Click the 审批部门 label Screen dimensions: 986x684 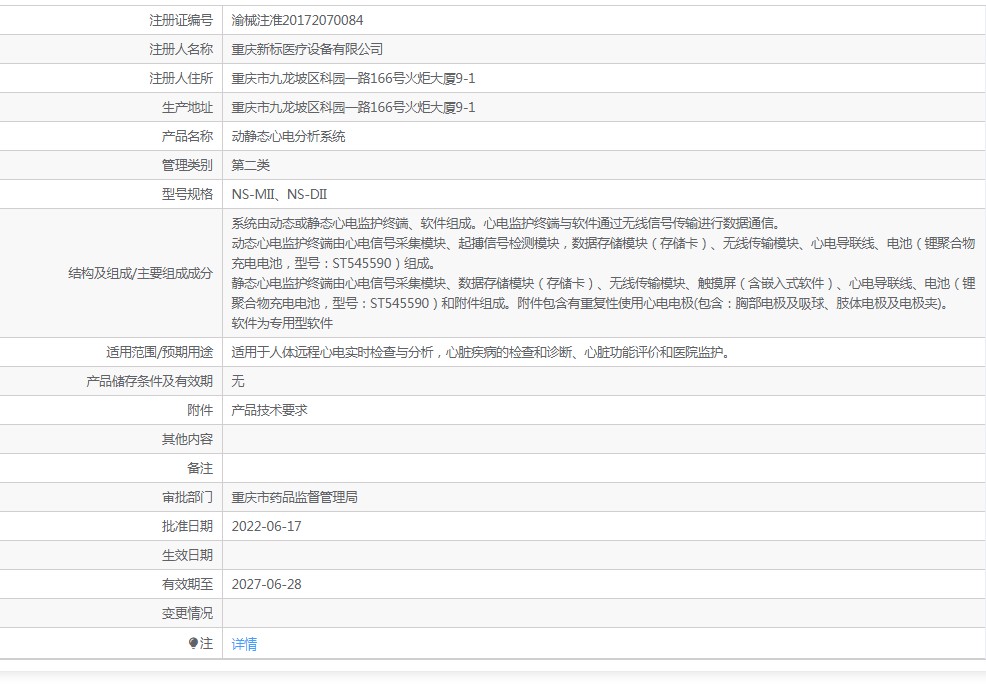pos(187,497)
